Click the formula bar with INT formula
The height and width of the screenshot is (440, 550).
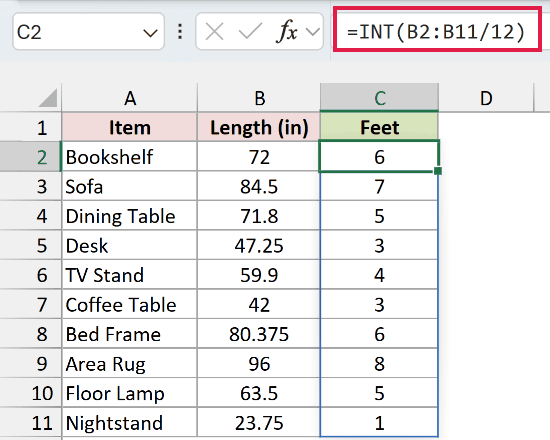(x=436, y=32)
